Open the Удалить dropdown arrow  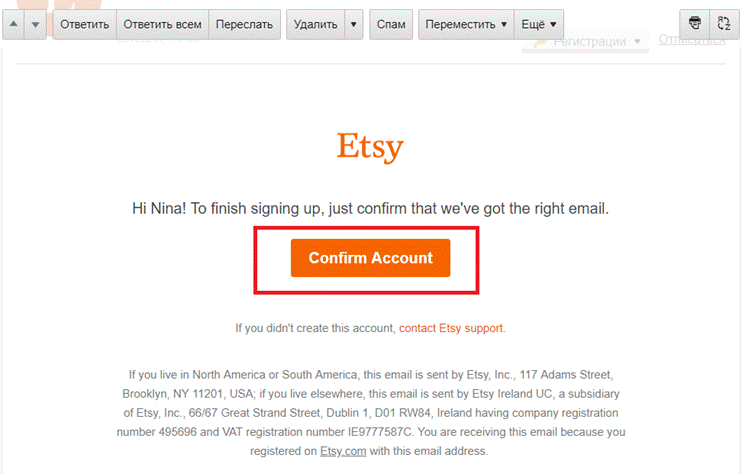(353, 24)
